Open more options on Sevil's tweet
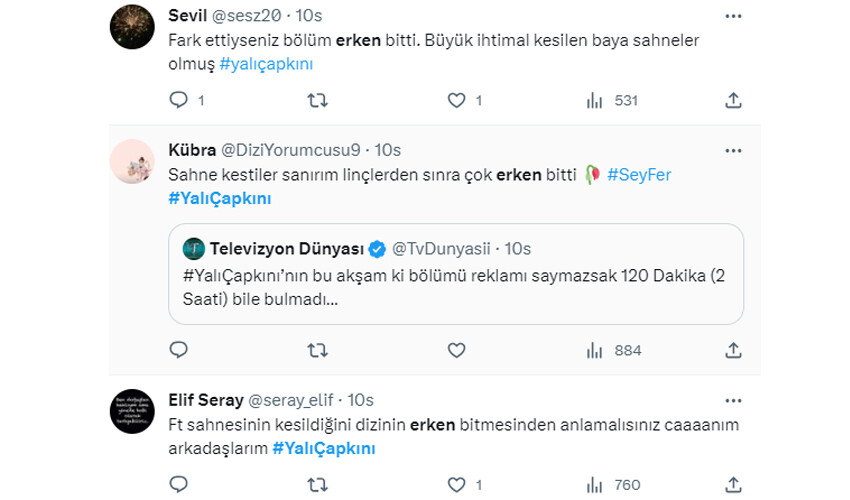Image resolution: width=850 pixels, height=500 pixels. [x=732, y=17]
